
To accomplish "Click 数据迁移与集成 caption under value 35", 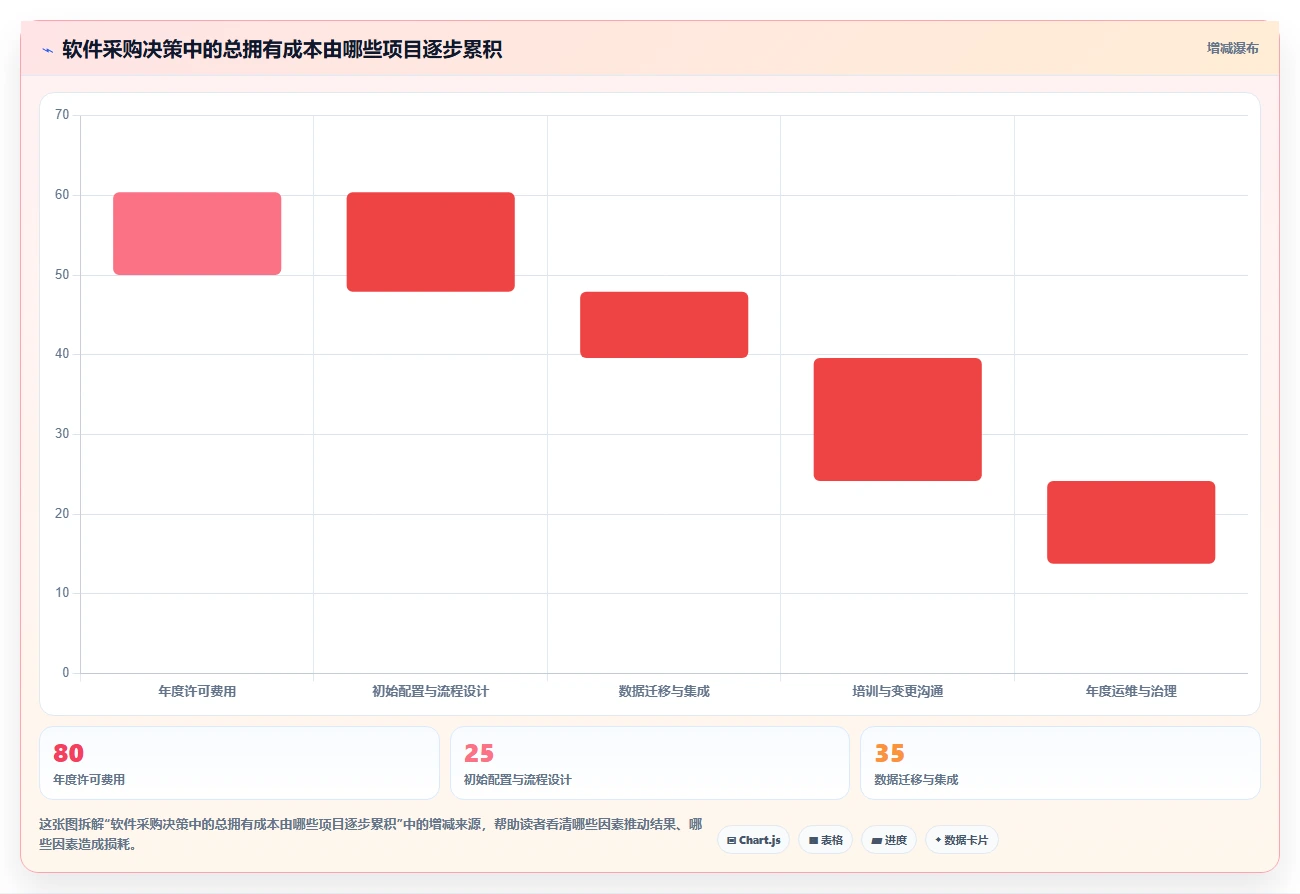I will 916,780.
